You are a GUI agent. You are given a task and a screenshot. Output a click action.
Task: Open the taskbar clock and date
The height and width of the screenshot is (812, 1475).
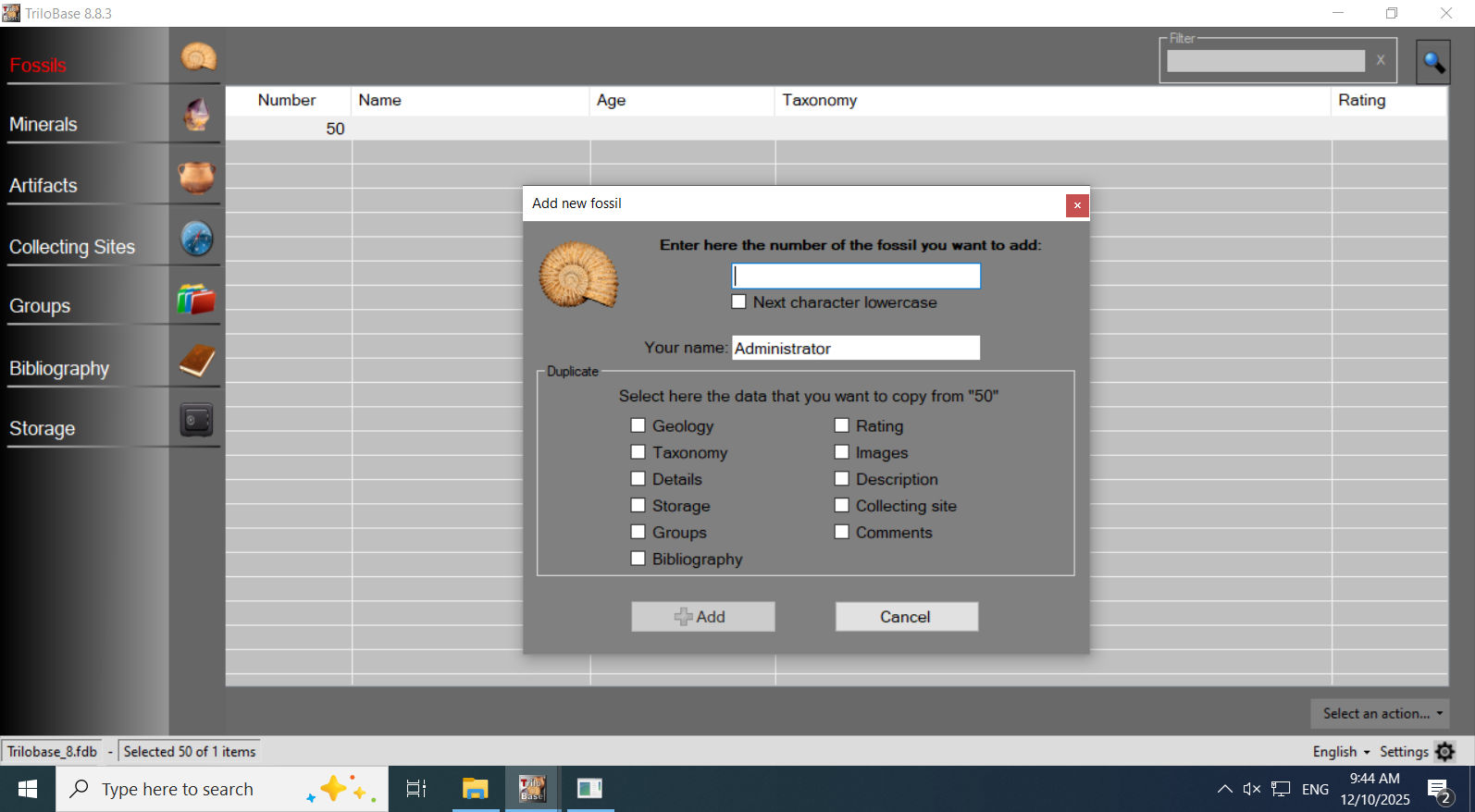[x=1375, y=789]
